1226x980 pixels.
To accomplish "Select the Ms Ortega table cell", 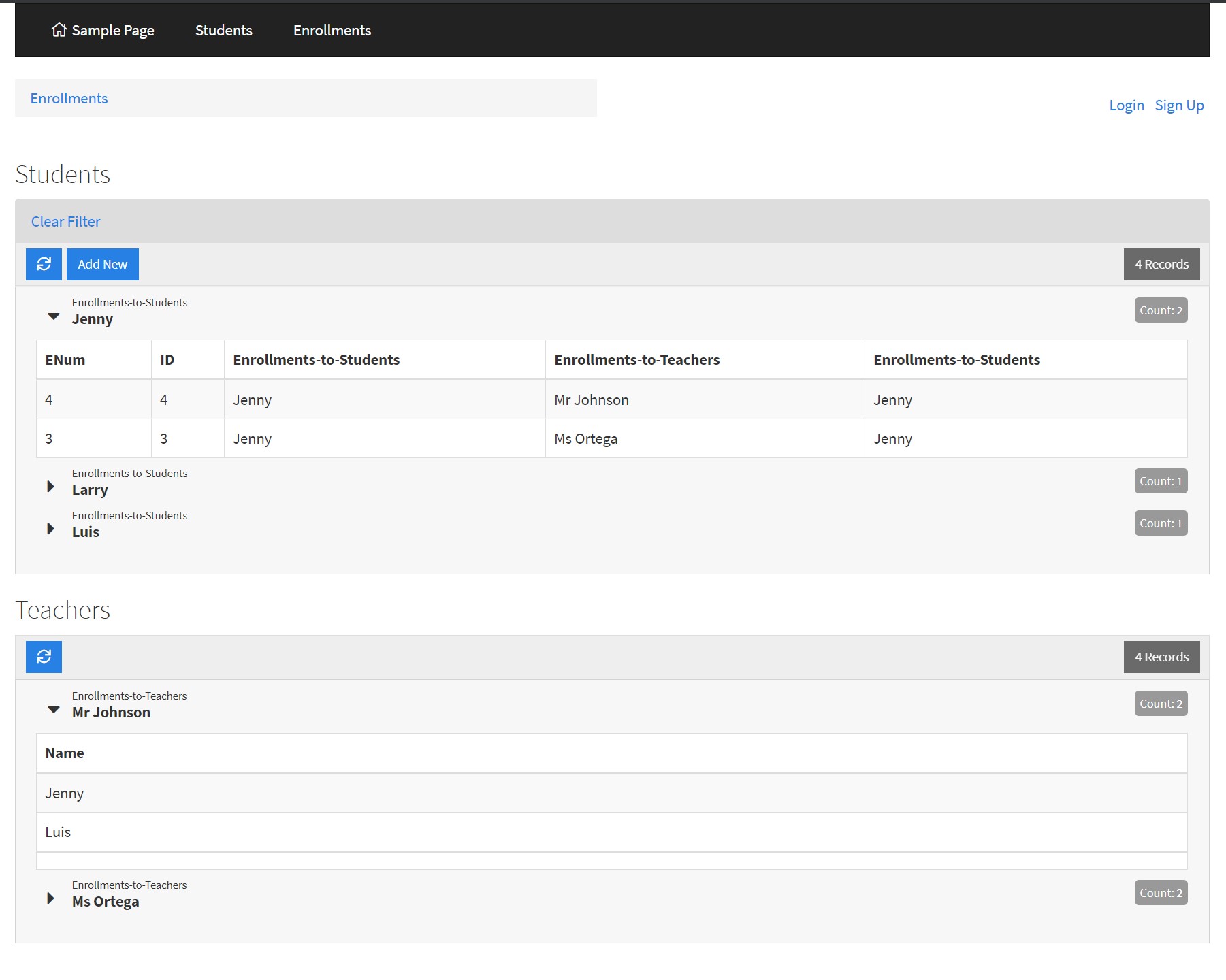I will click(x=705, y=438).
